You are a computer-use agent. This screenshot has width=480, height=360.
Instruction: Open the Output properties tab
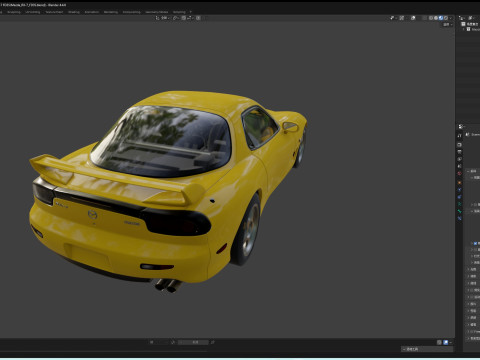pos(459,152)
